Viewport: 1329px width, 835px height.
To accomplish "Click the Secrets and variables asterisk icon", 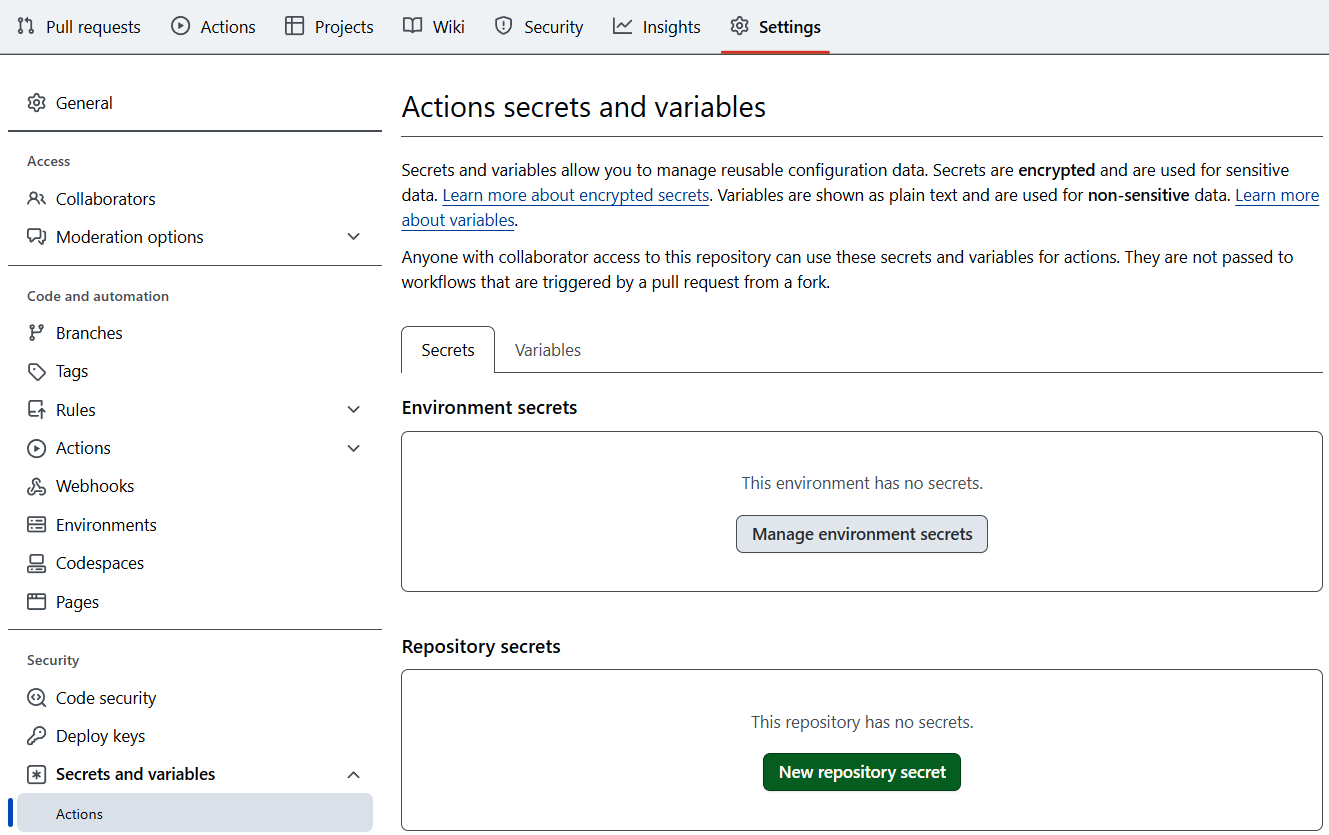I will (37, 774).
